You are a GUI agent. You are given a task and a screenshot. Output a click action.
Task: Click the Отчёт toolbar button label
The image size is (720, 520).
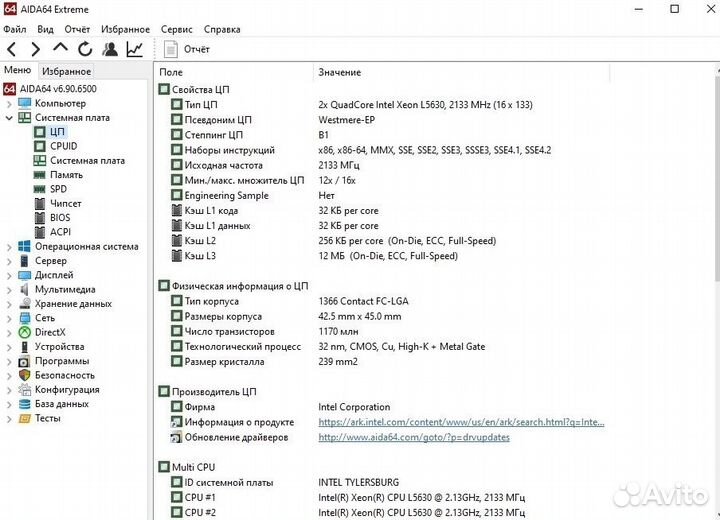coord(197,49)
